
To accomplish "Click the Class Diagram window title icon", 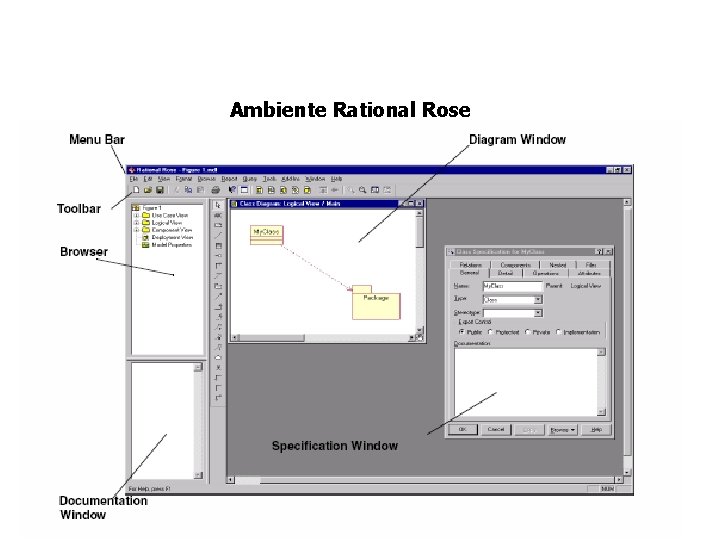I will 234,203.
